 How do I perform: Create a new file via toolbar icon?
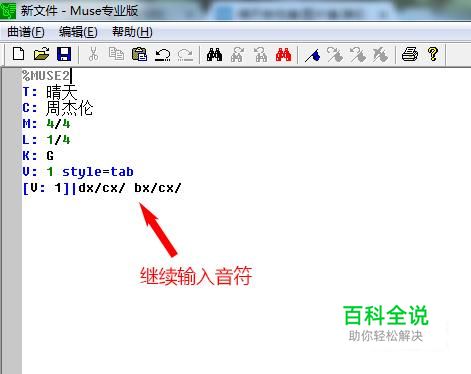[18, 54]
